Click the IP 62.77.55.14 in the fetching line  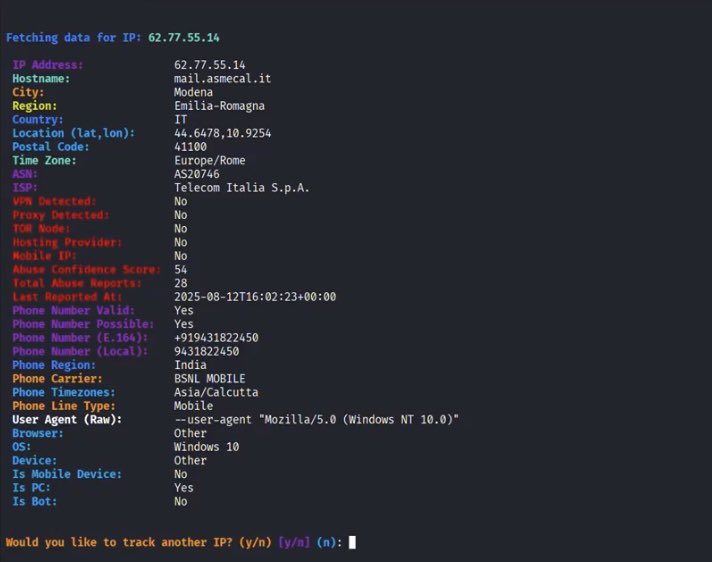pos(184,38)
